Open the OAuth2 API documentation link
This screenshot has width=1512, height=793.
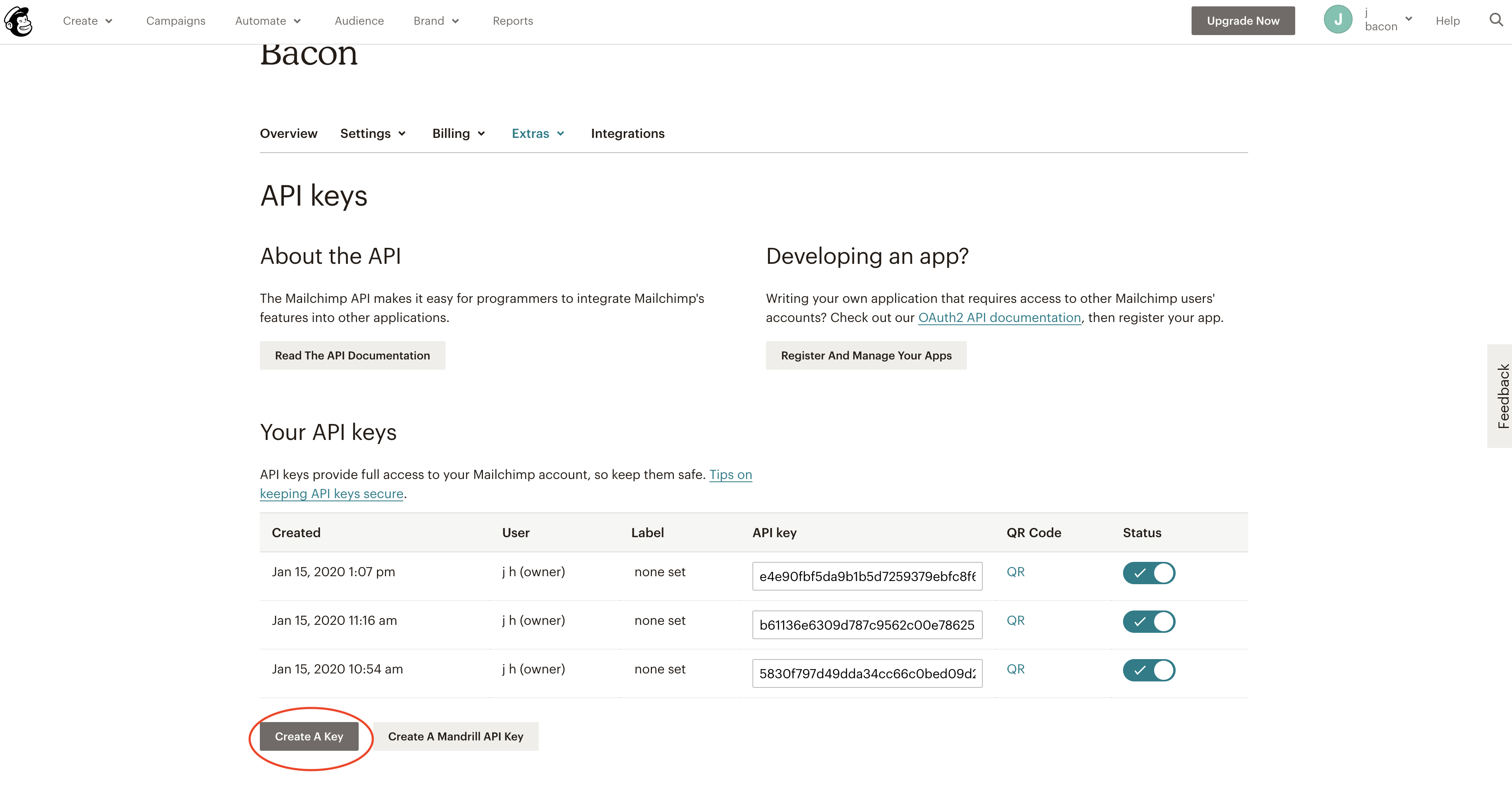pyautogui.click(x=999, y=318)
